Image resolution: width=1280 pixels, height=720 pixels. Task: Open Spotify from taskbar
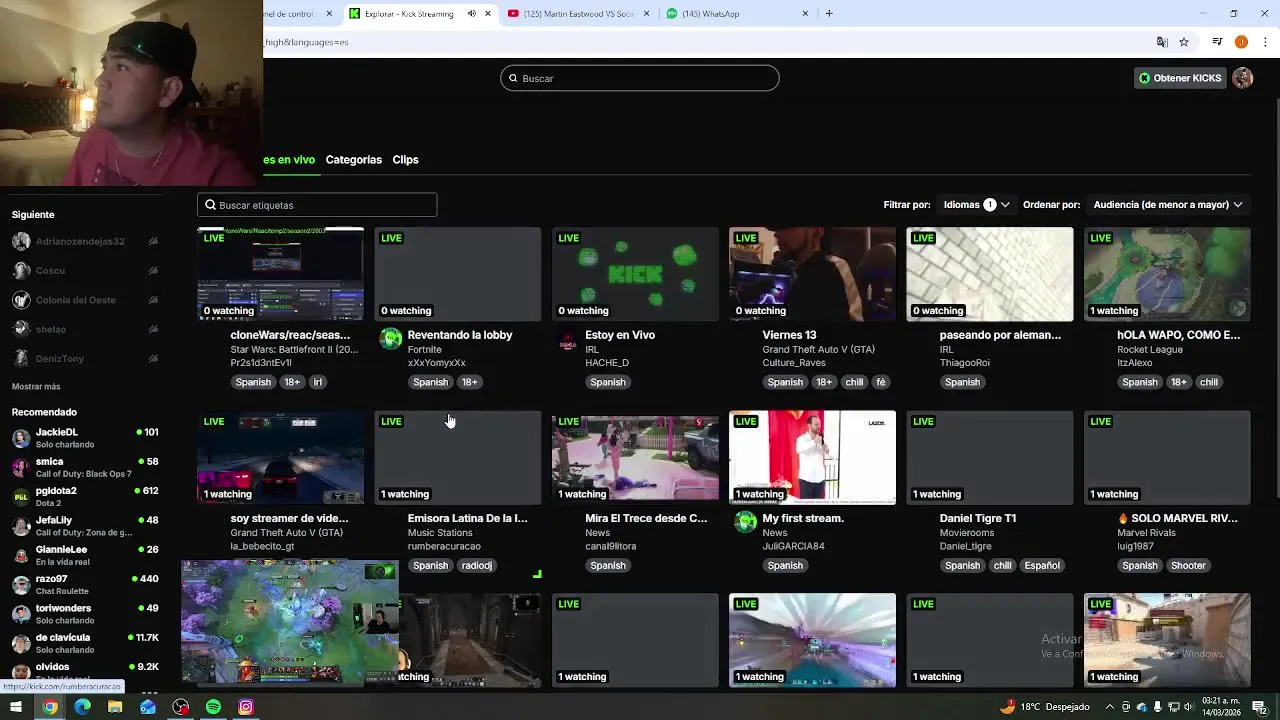point(213,707)
